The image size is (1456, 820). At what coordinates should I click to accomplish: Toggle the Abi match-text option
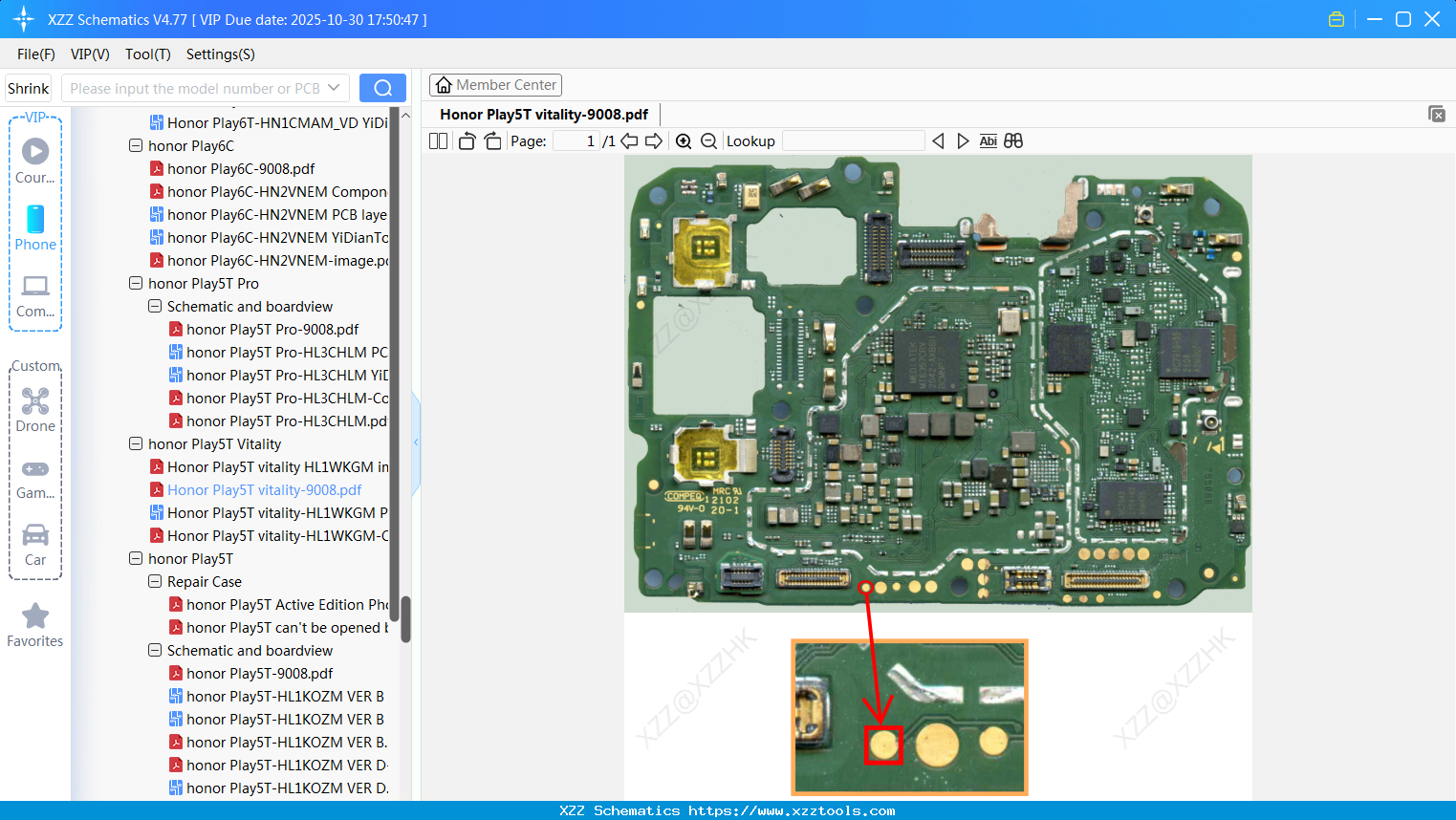989,141
